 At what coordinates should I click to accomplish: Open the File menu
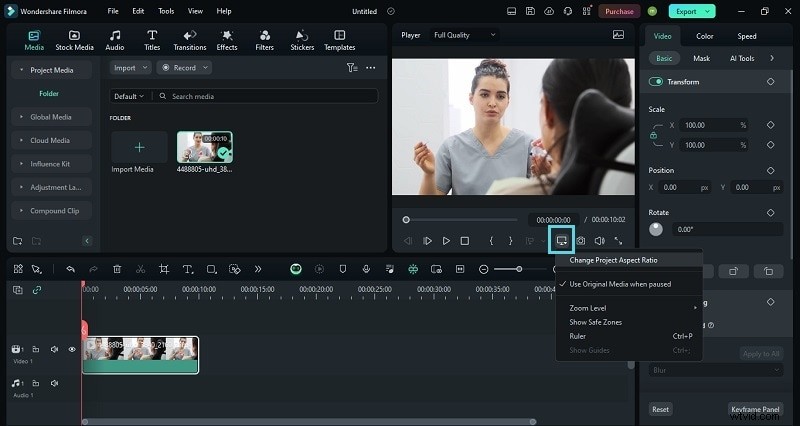click(x=113, y=11)
